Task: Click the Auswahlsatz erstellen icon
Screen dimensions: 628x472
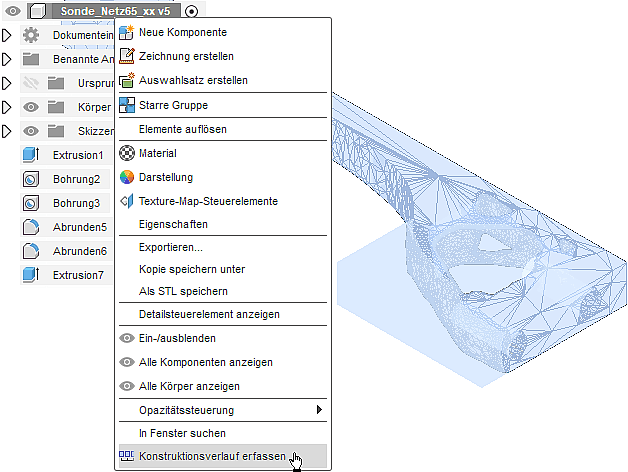Action: tap(127, 80)
